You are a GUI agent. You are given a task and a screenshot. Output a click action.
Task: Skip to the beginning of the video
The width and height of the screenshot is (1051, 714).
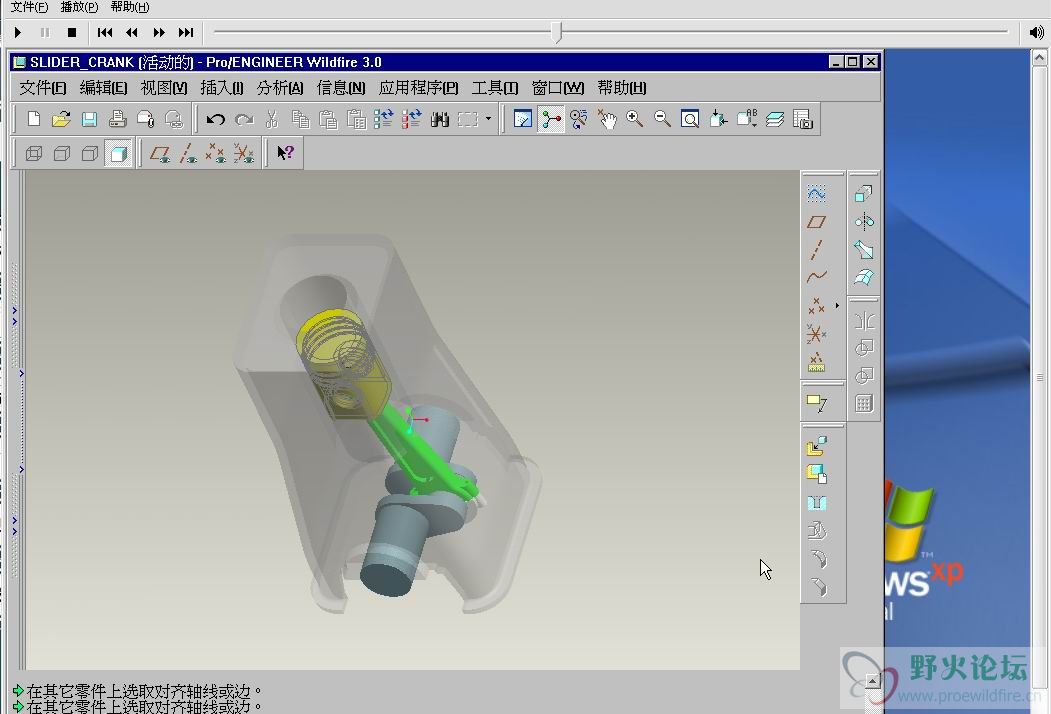105,32
